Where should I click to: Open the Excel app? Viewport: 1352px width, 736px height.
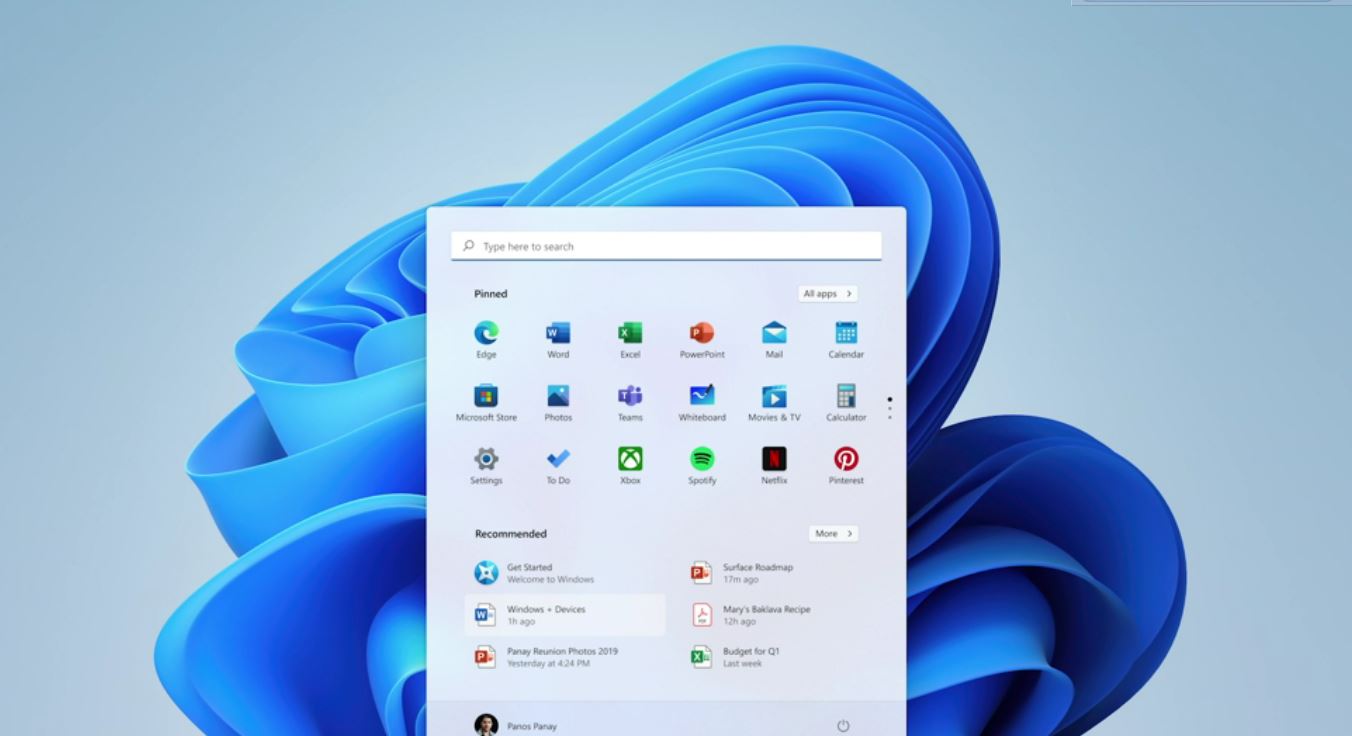629,332
